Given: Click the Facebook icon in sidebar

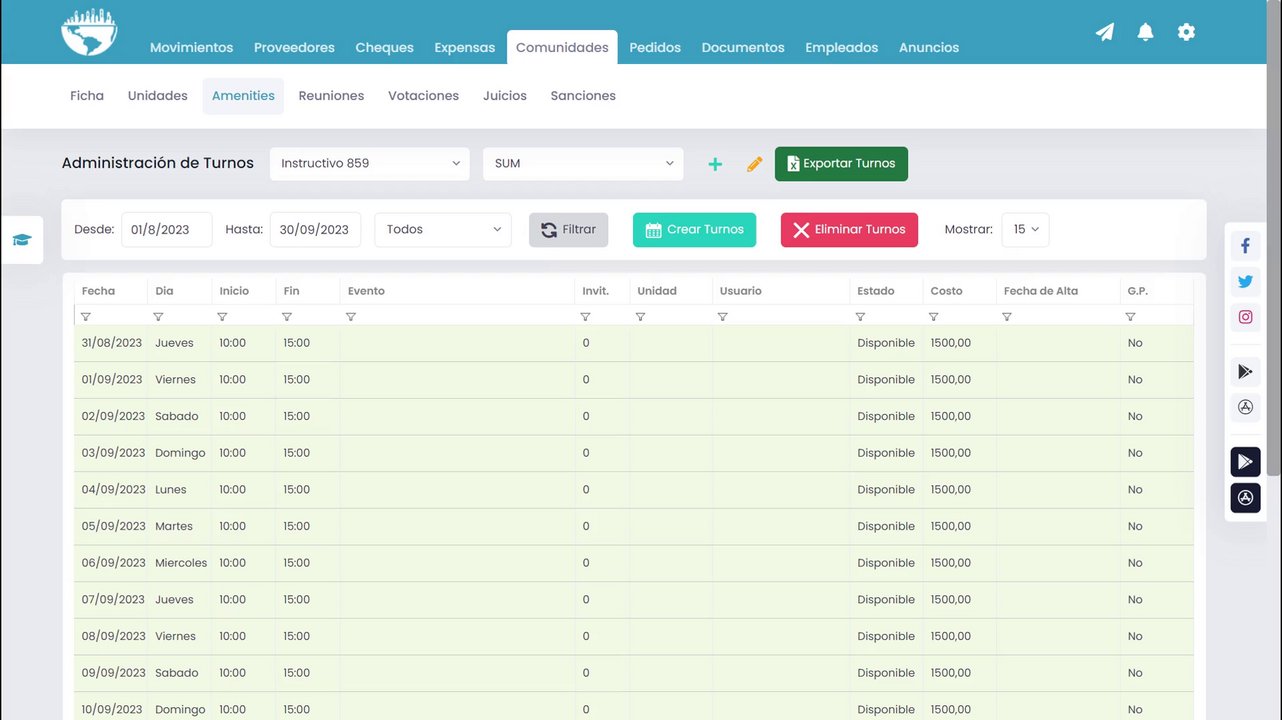Looking at the screenshot, I should [1245, 245].
